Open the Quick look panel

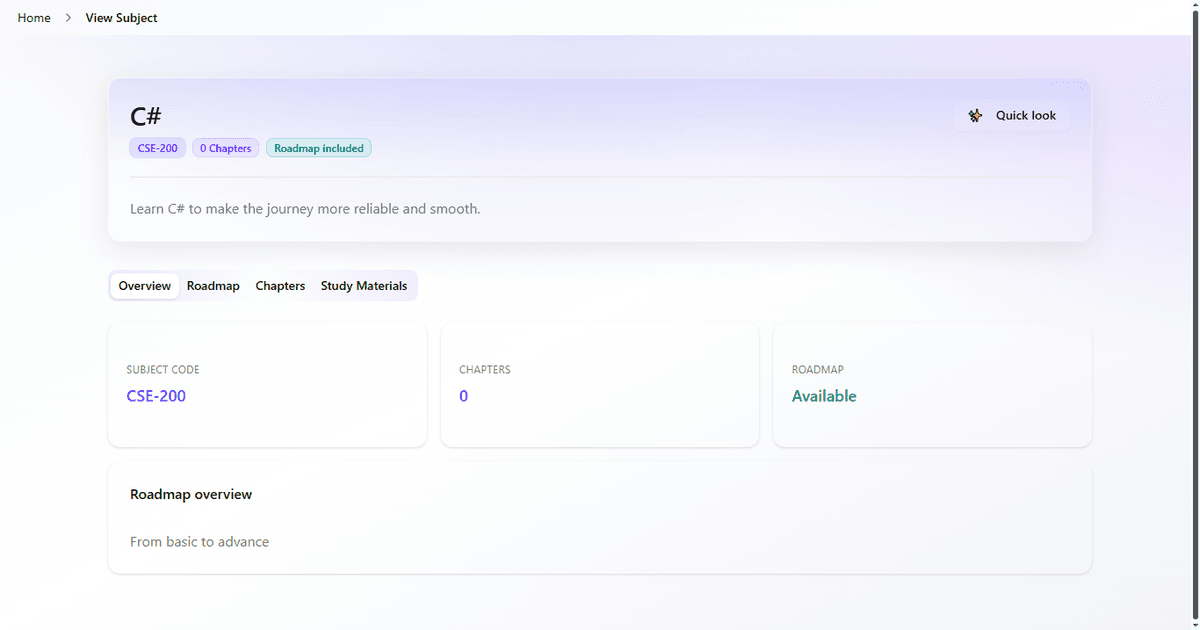click(1011, 115)
